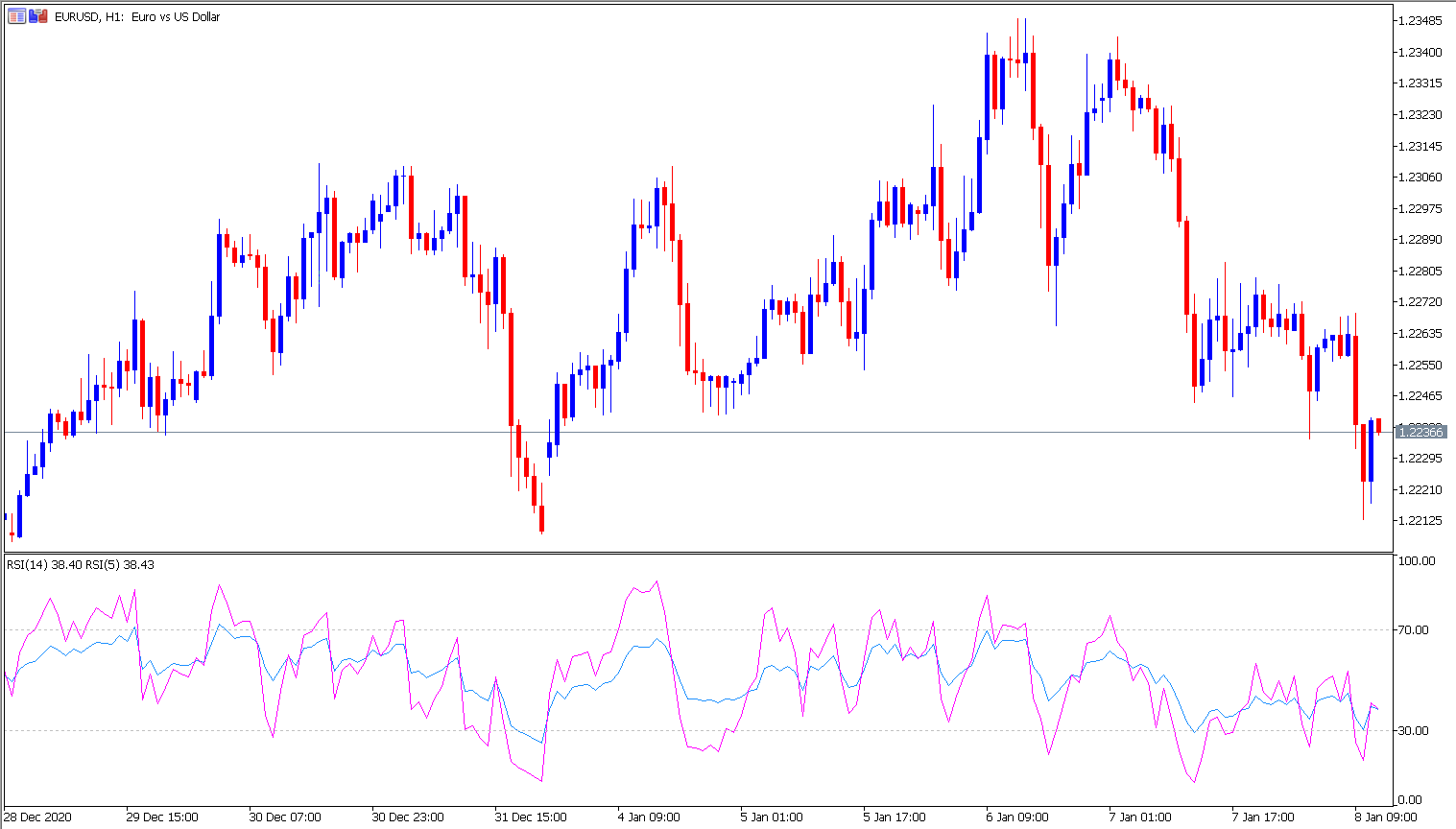Viewport: 1456px width, 829px height.
Task: Click the horizontal line at the current bid price
Action: point(672,432)
